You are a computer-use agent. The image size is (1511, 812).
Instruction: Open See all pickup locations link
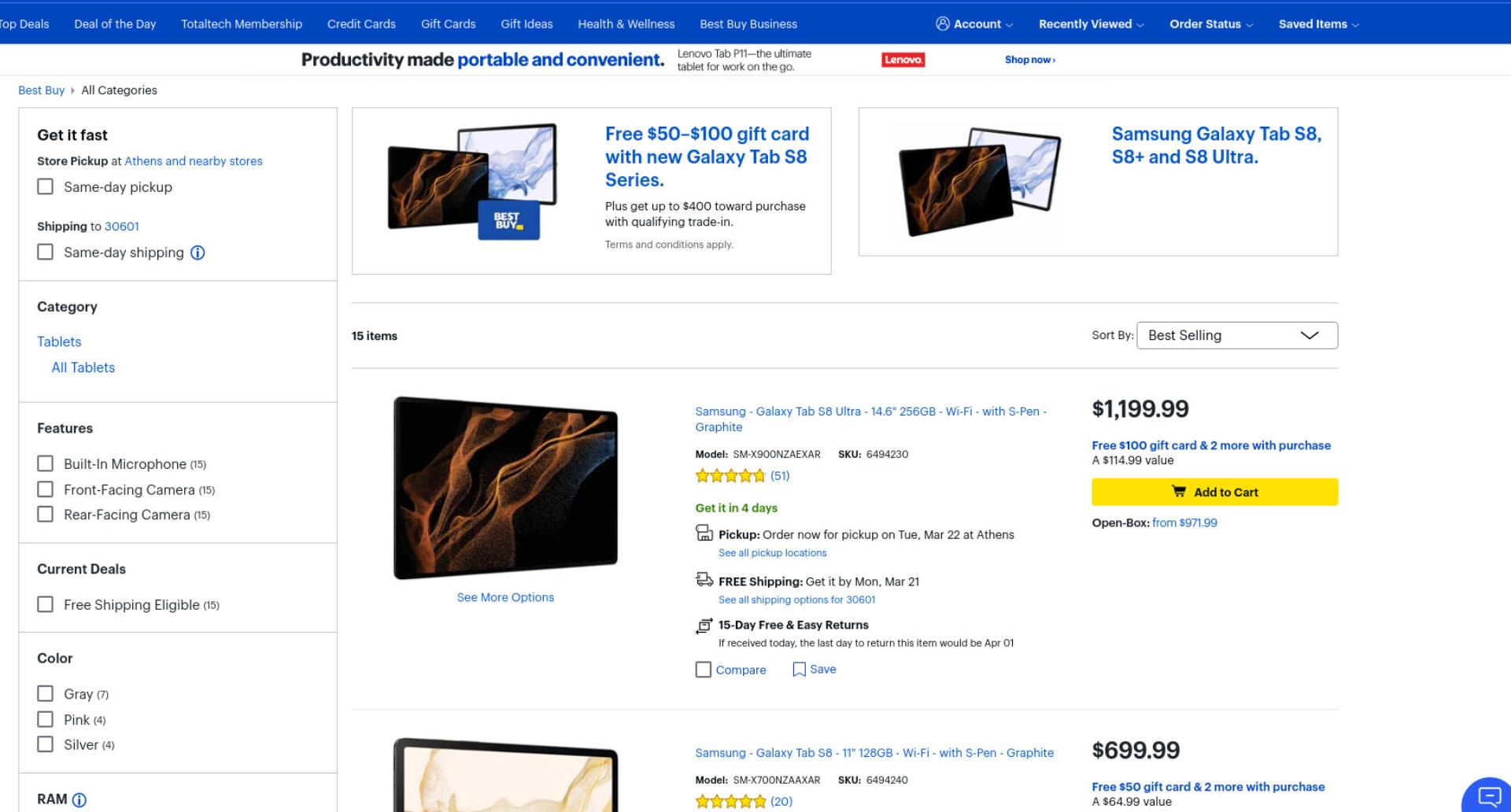point(772,553)
